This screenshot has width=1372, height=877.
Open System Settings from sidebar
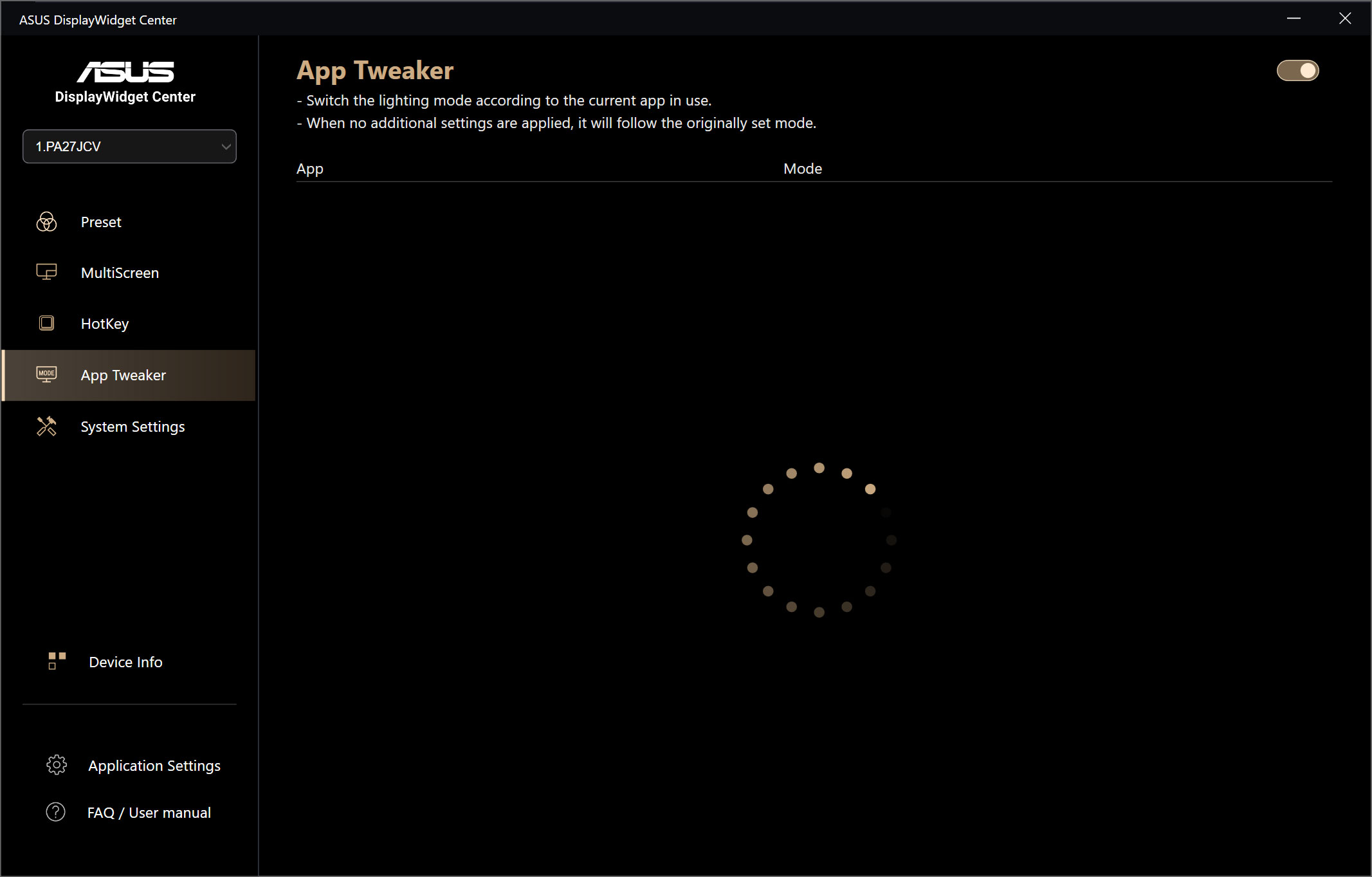133,427
